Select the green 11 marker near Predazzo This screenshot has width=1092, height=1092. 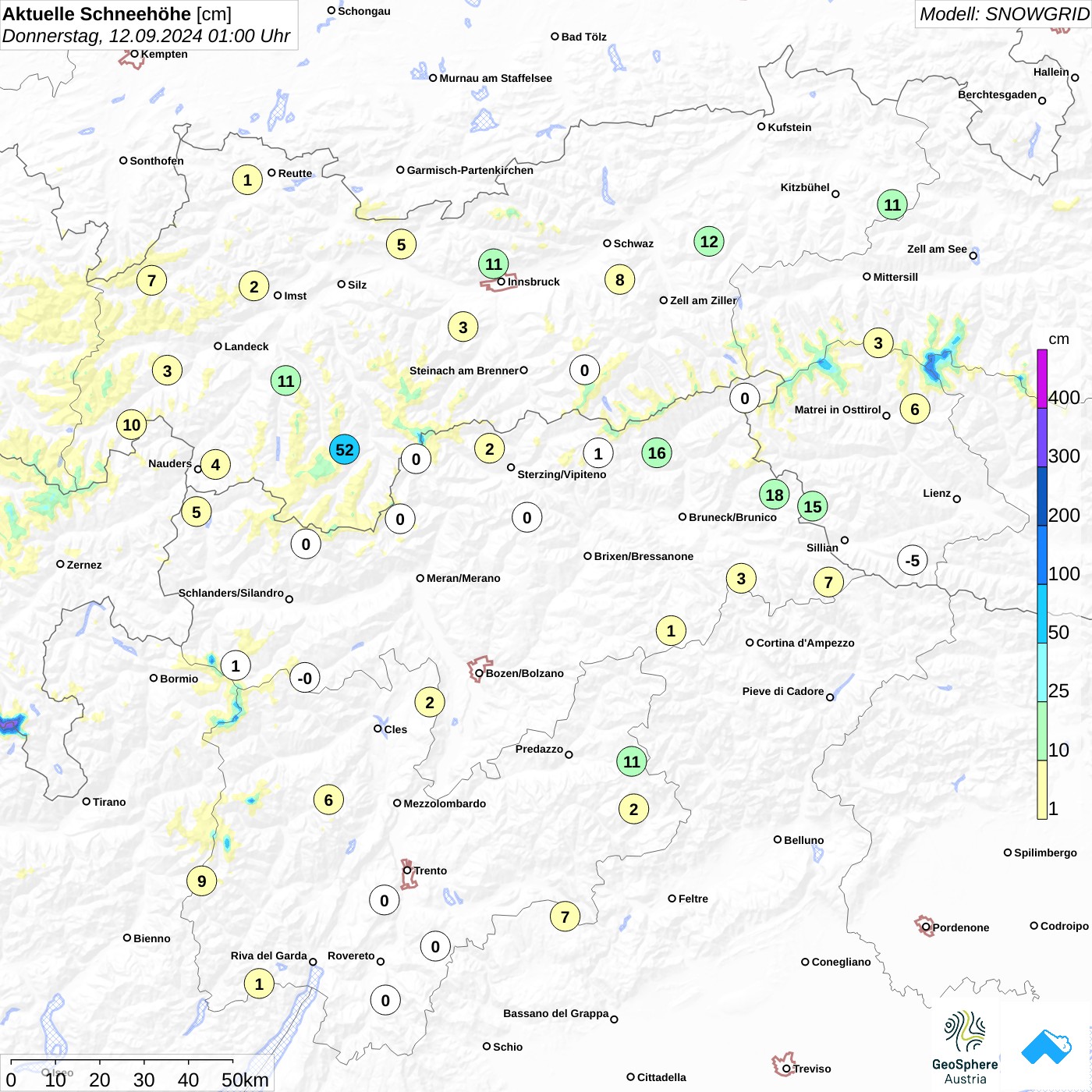click(x=632, y=761)
